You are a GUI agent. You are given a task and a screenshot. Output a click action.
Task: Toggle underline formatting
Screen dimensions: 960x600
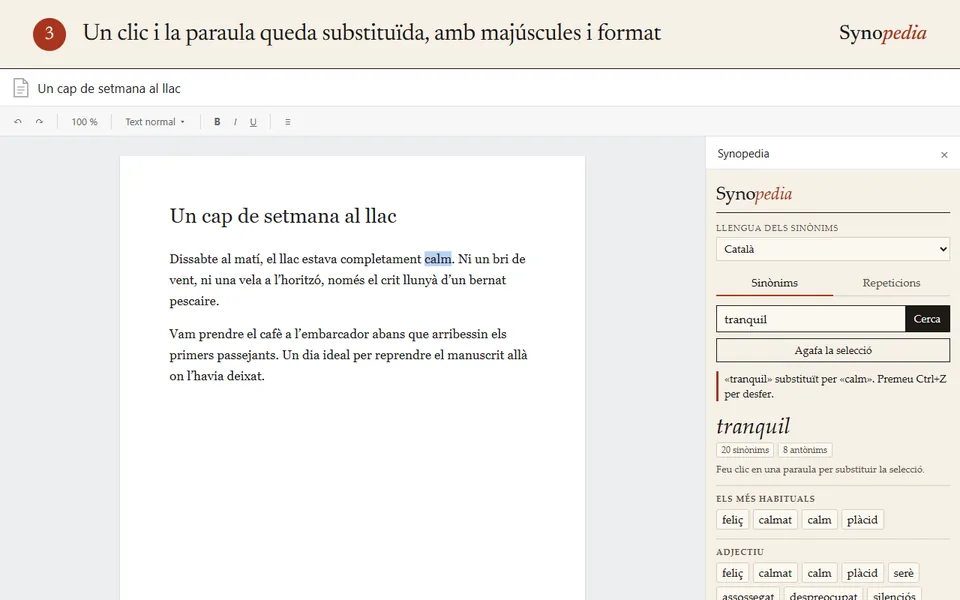pyautogui.click(x=253, y=122)
